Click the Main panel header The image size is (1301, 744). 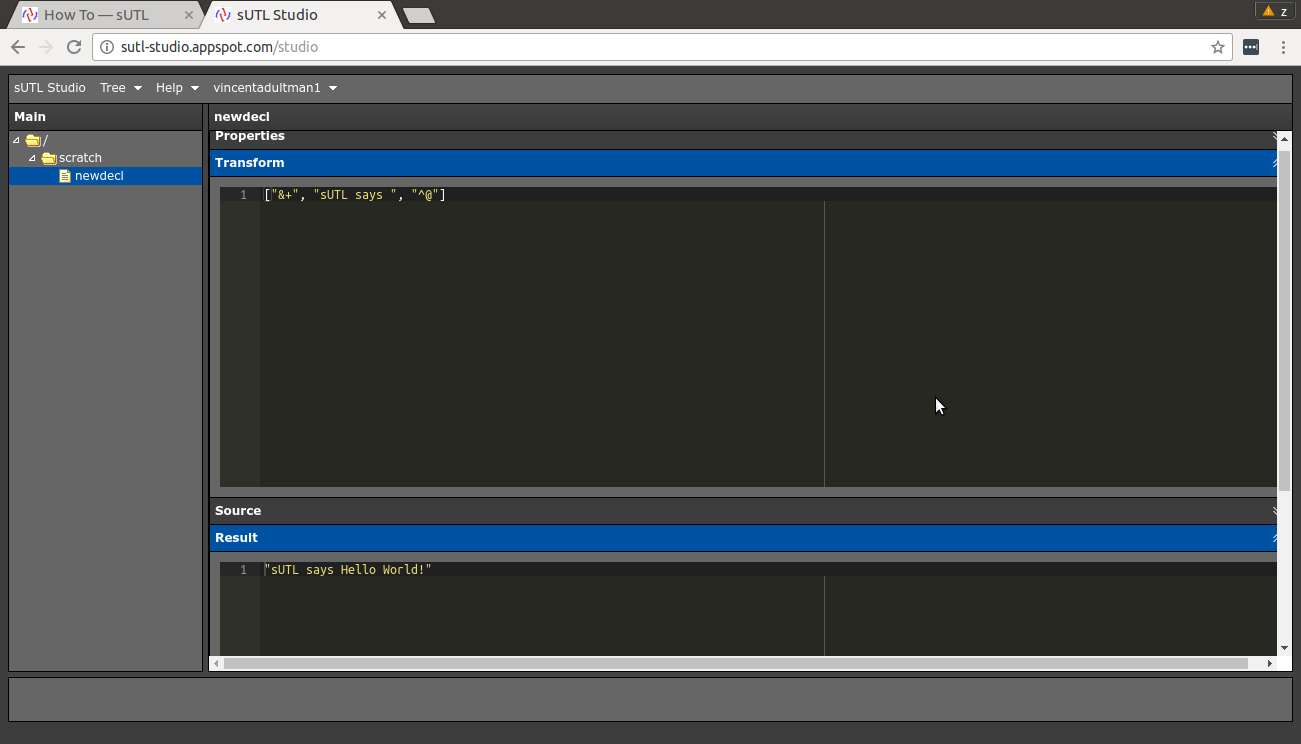(106, 117)
